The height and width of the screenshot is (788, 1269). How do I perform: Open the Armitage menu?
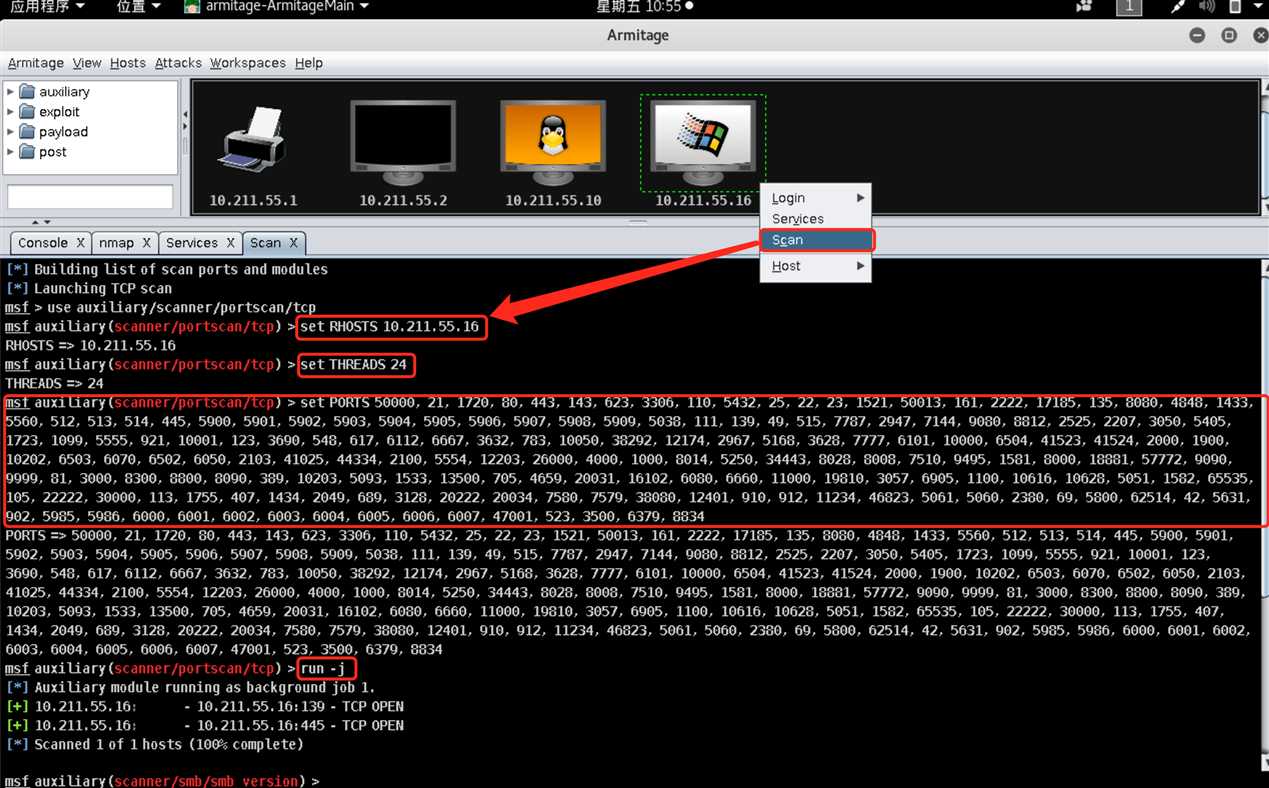pos(36,63)
